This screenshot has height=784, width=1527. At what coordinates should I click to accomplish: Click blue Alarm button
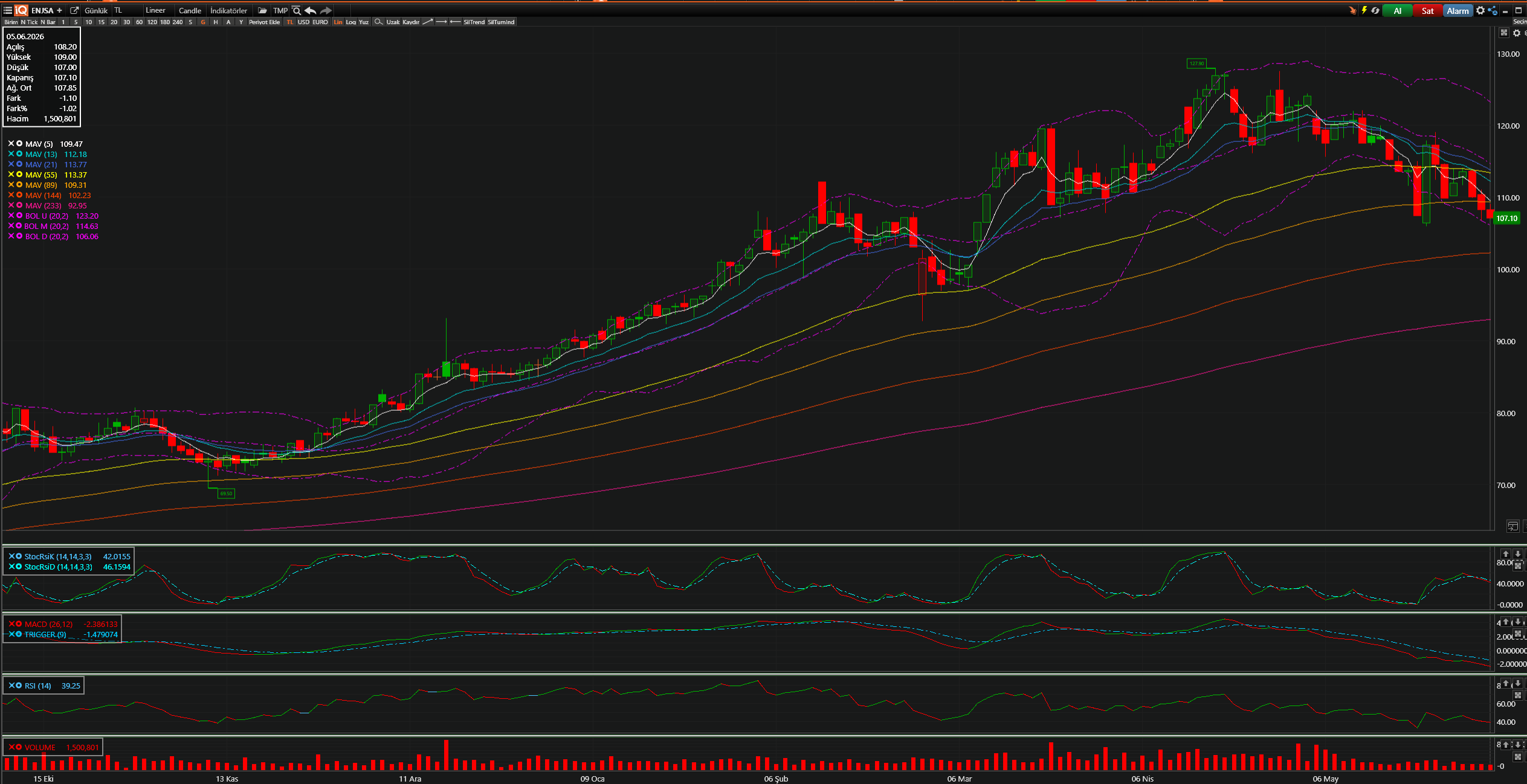tap(1458, 11)
